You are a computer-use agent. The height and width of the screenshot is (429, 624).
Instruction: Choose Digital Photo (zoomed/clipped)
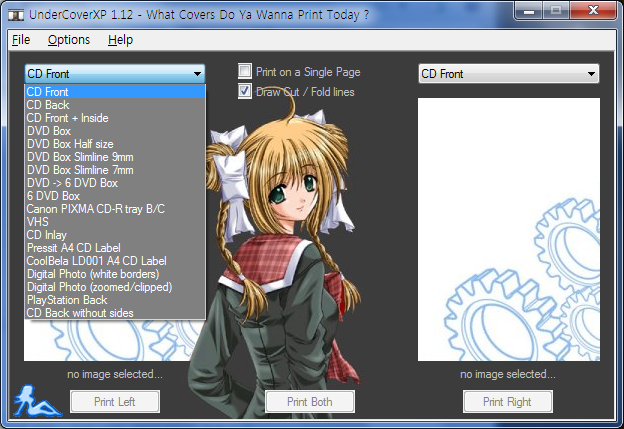tap(115, 287)
